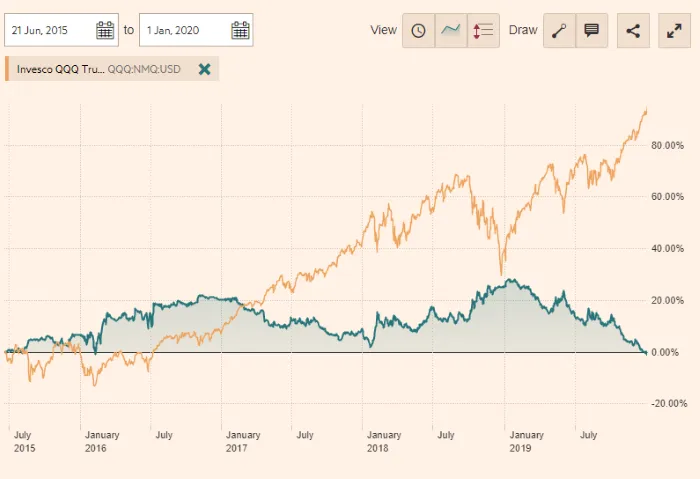
Task: Click the clock time-period view icon
Action: coord(418,30)
